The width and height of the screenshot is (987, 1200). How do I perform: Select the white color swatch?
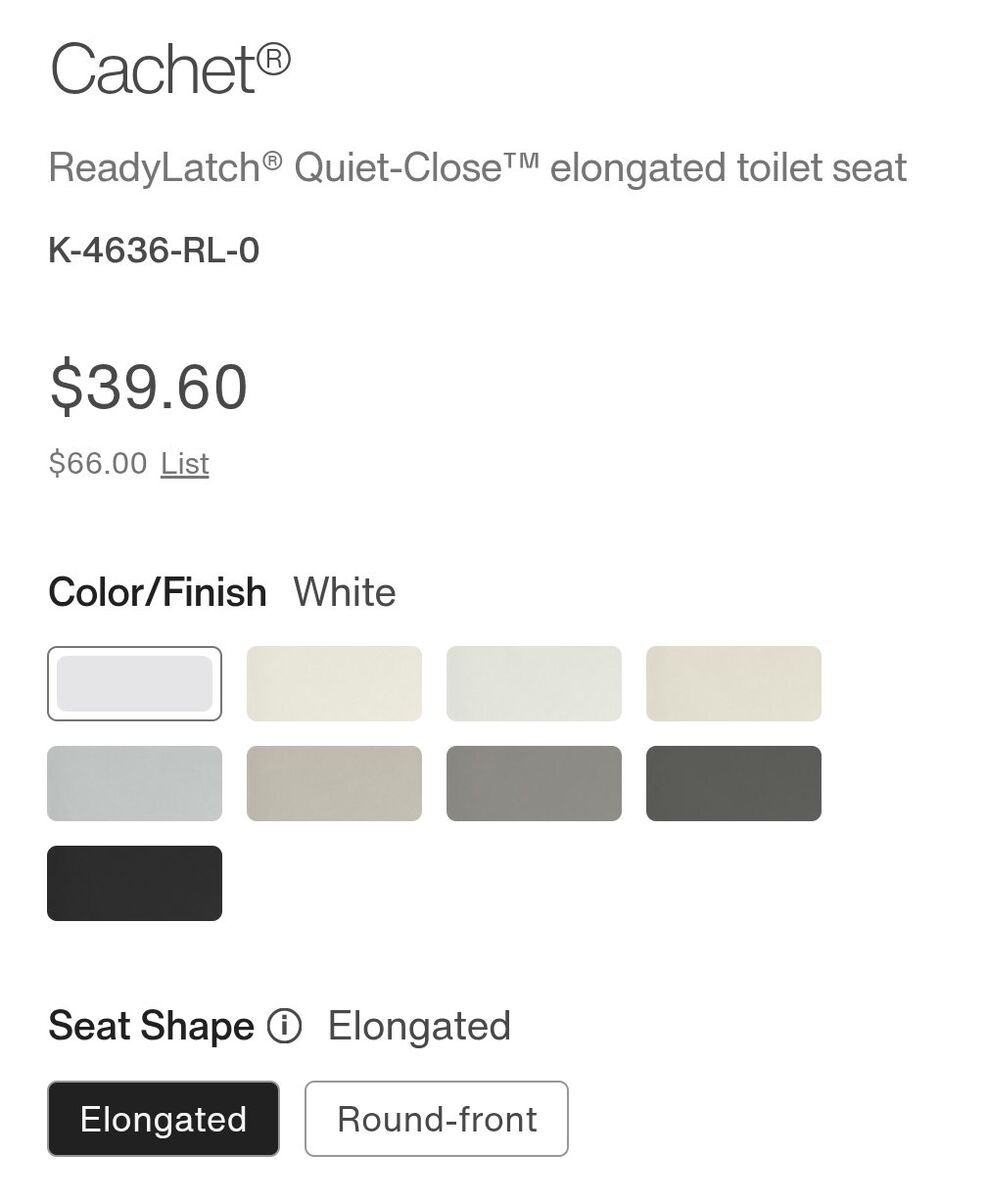[x=134, y=684]
